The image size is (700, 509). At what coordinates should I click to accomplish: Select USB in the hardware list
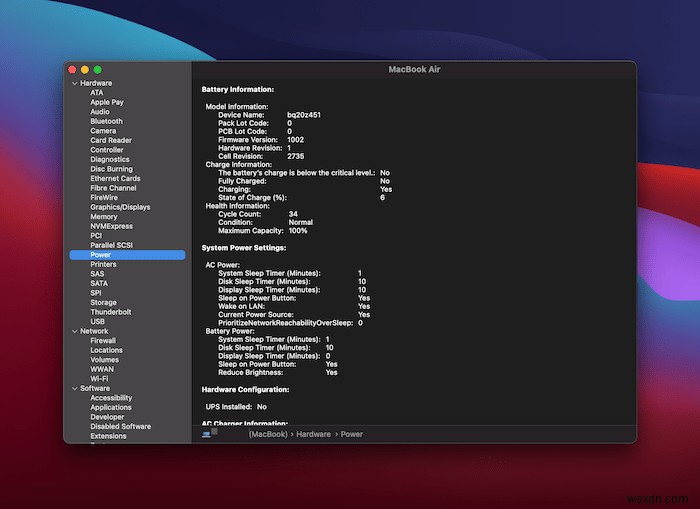[x=97, y=321]
